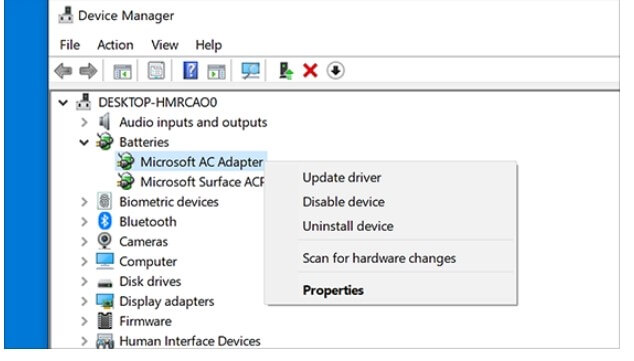Expand the Firmware category chevron

click(x=84, y=321)
